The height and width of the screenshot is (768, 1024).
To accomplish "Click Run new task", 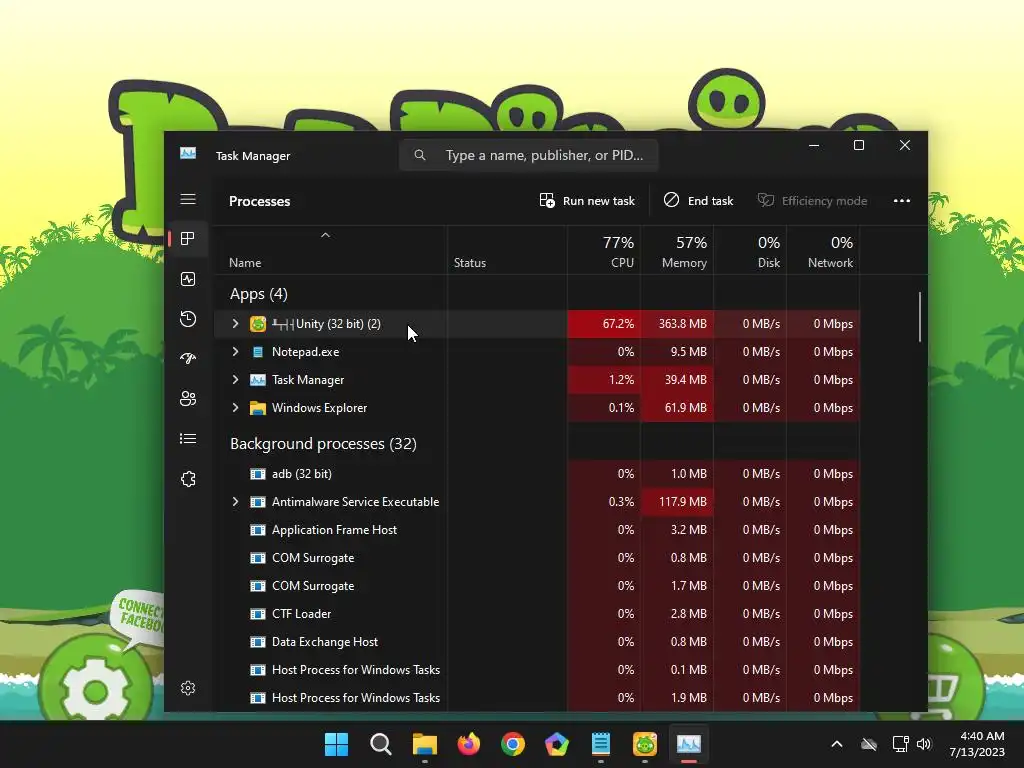I will pyautogui.click(x=586, y=200).
